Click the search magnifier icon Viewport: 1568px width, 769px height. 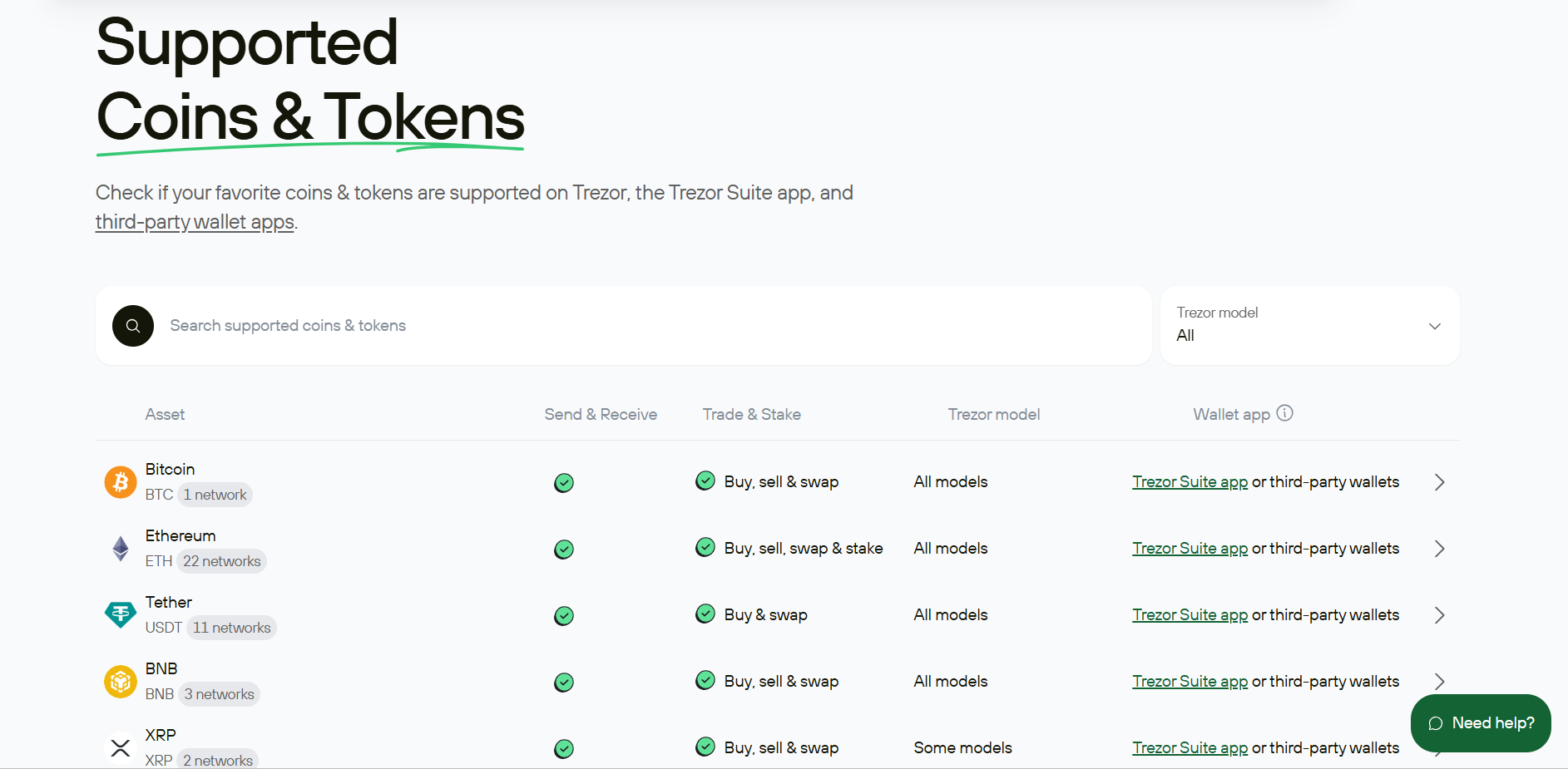[132, 325]
